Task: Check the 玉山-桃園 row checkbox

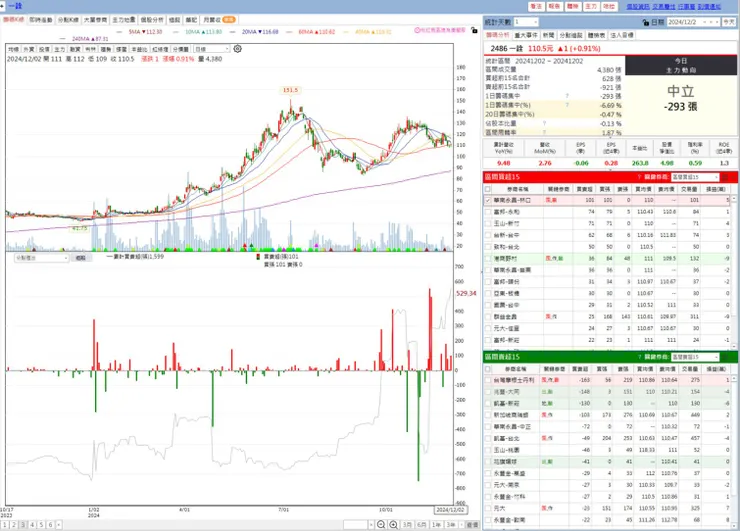Action: pyautogui.click(x=488, y=450)
